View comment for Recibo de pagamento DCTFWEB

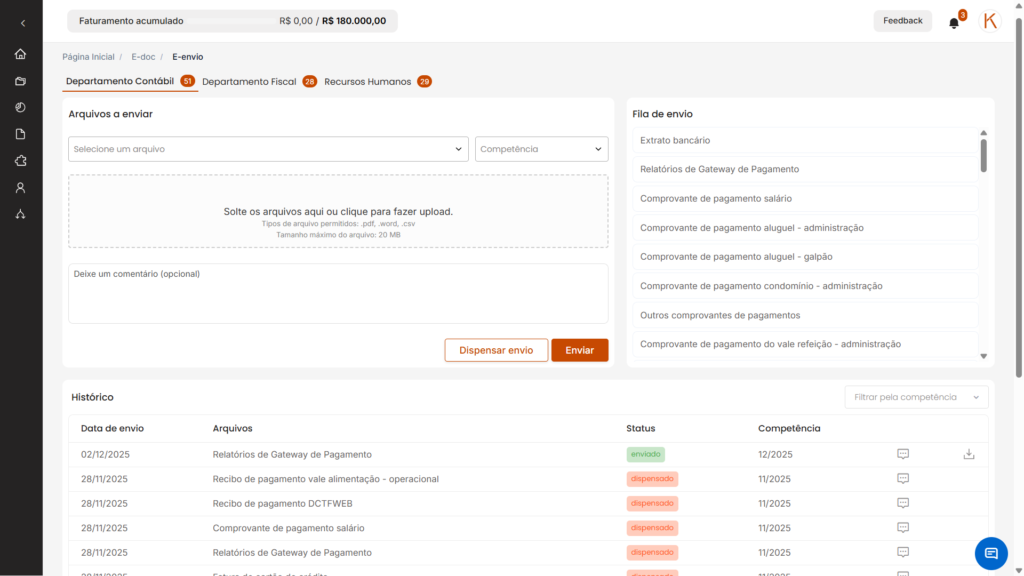[x=903, y=503]
